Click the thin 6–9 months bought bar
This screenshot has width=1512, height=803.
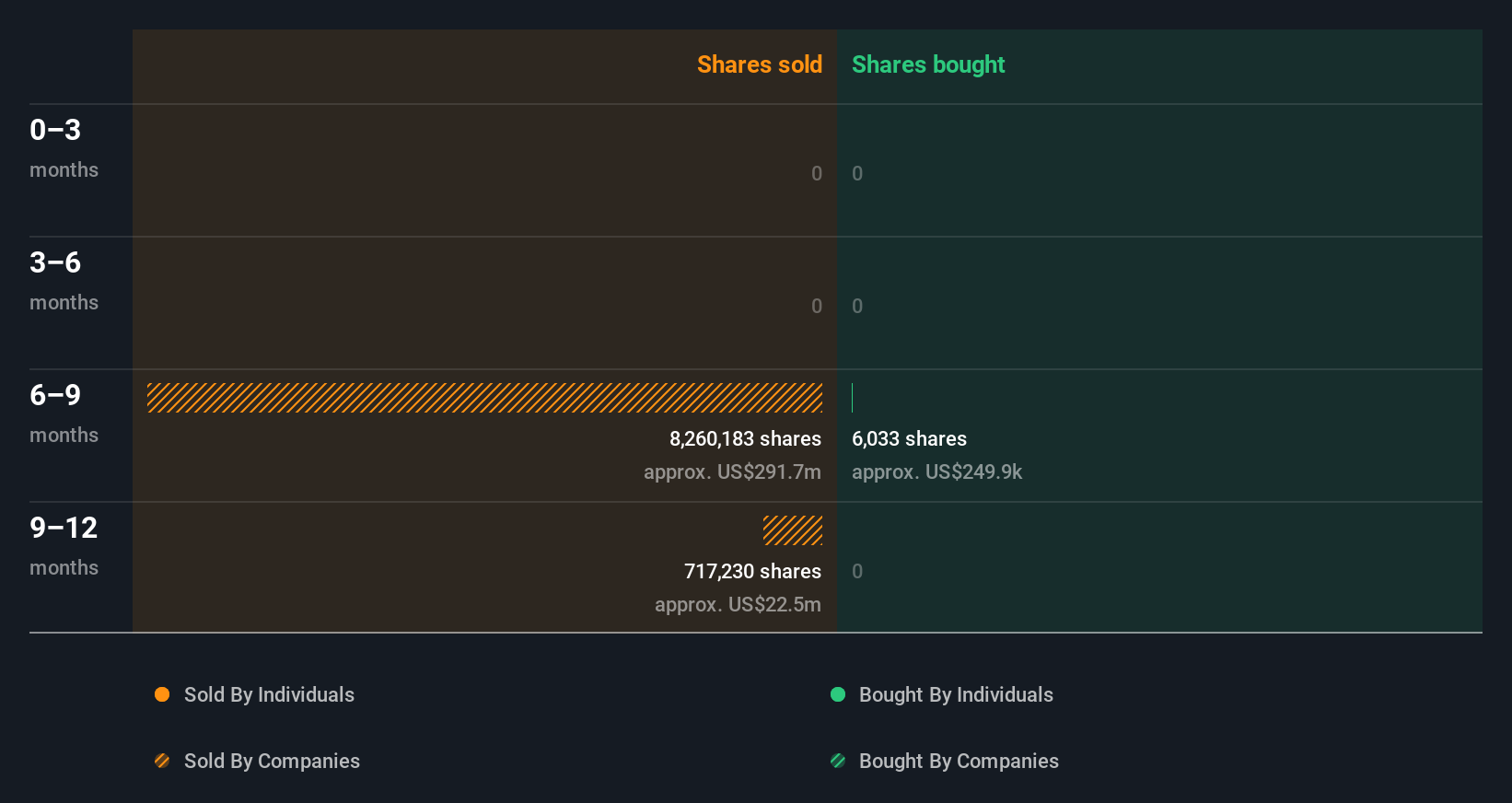(853, 398)
